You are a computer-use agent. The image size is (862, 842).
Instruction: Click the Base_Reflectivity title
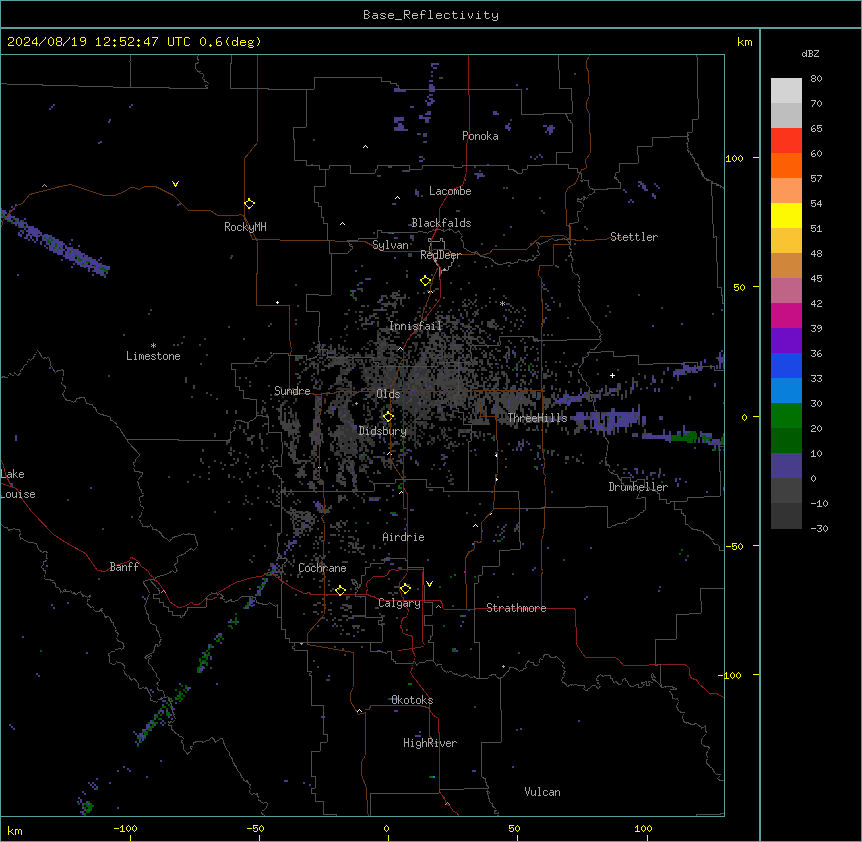pos(431,15)
